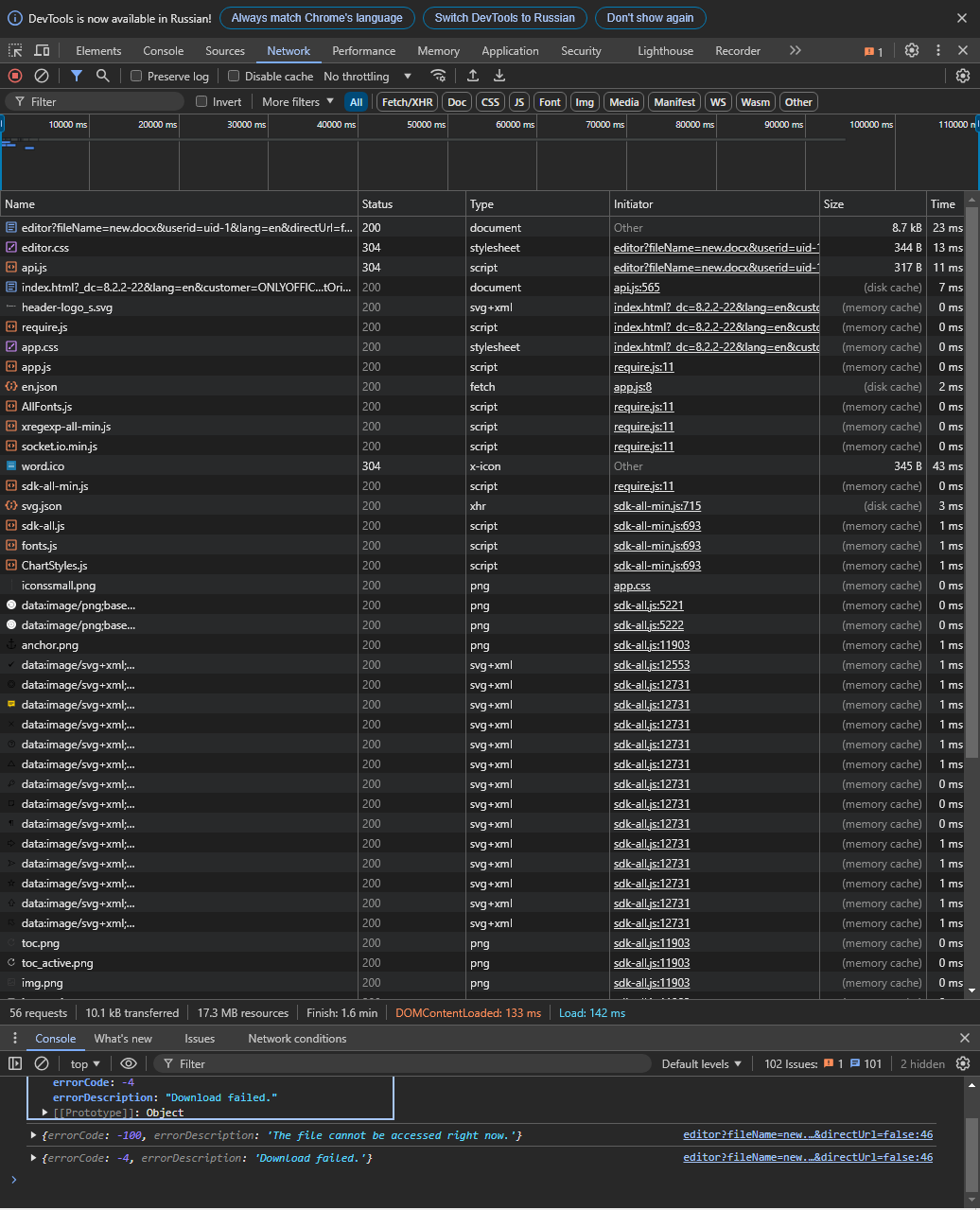Open the app.js:8 initiator link
Screen dimensions: 980x1210
click(633, 387)
